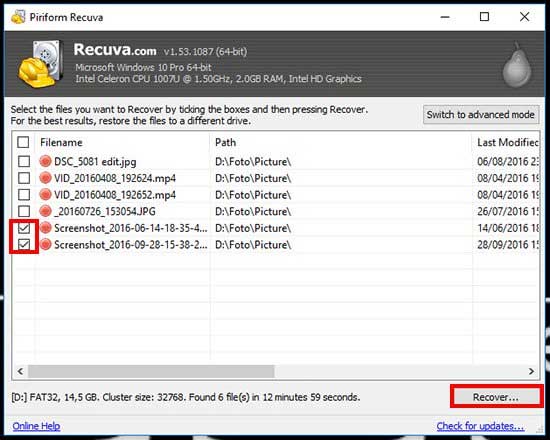Click the horizontal scrollbar thumb

[x=151, y=371]
